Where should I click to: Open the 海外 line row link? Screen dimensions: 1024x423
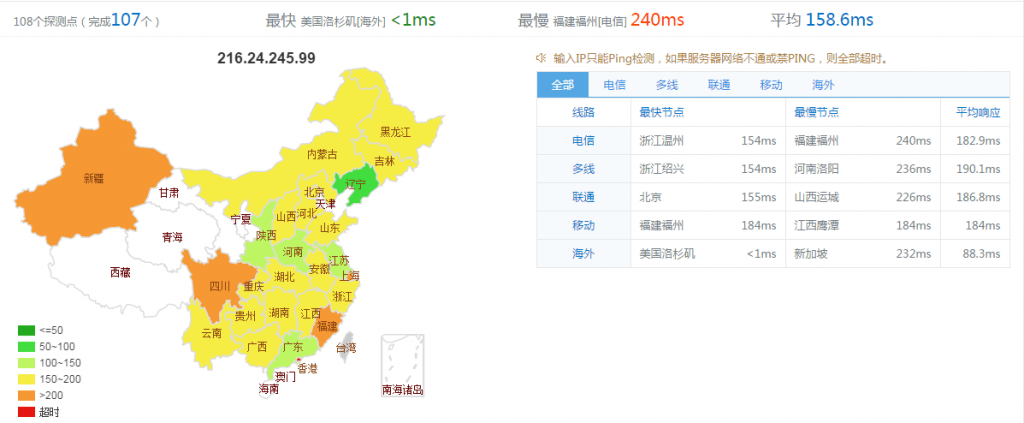583,253
